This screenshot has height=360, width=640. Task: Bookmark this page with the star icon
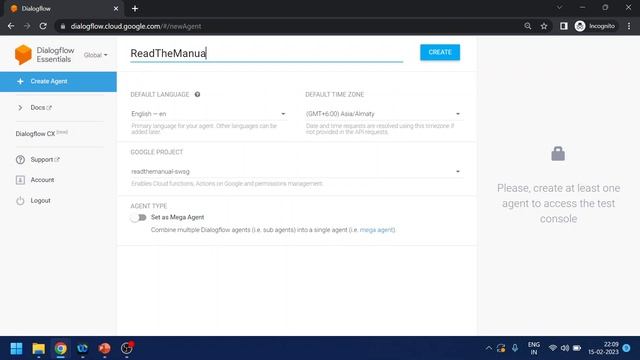pyautogui.click(x=544, y=26)
